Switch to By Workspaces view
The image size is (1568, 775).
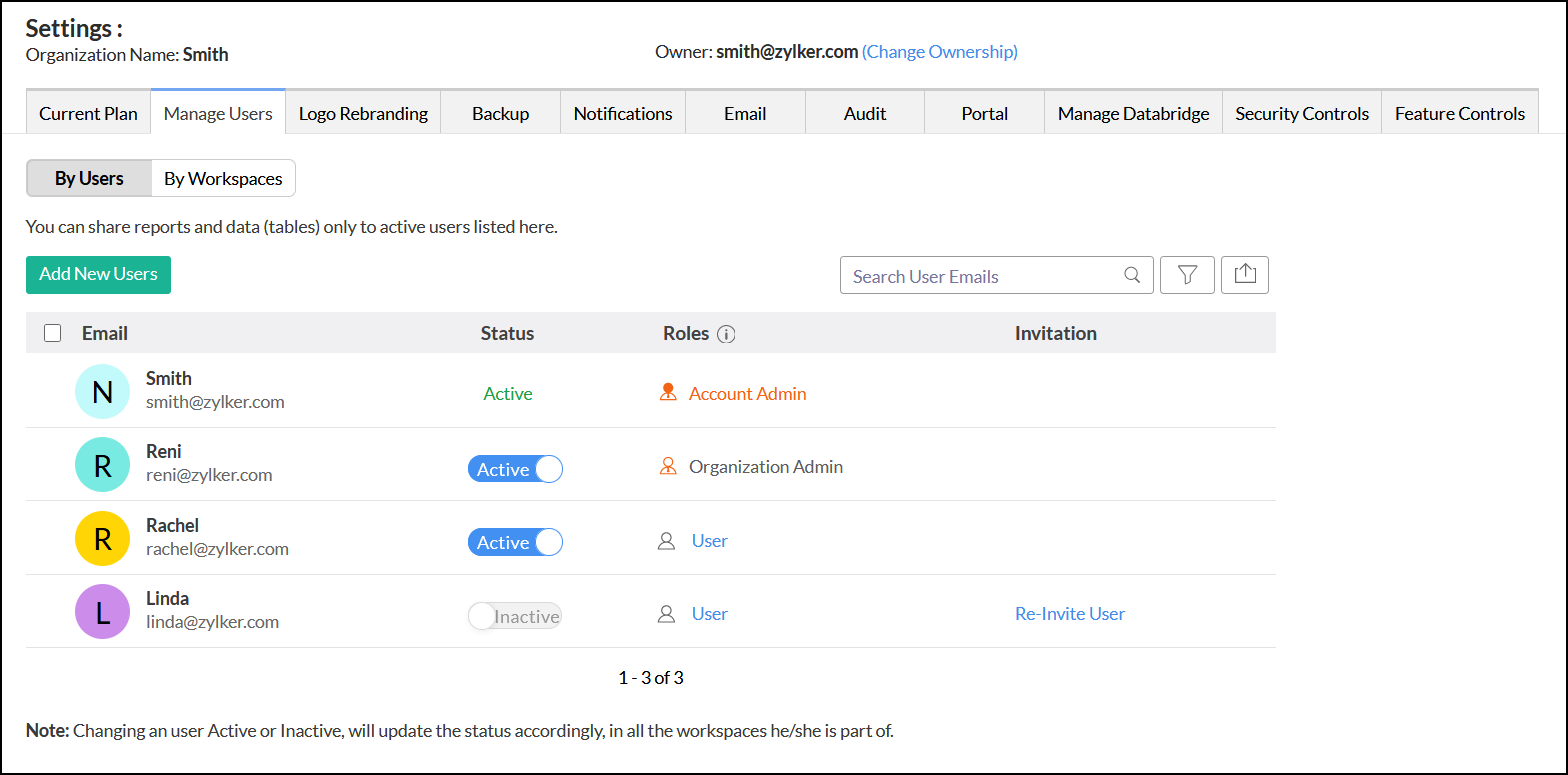point(223,179)
